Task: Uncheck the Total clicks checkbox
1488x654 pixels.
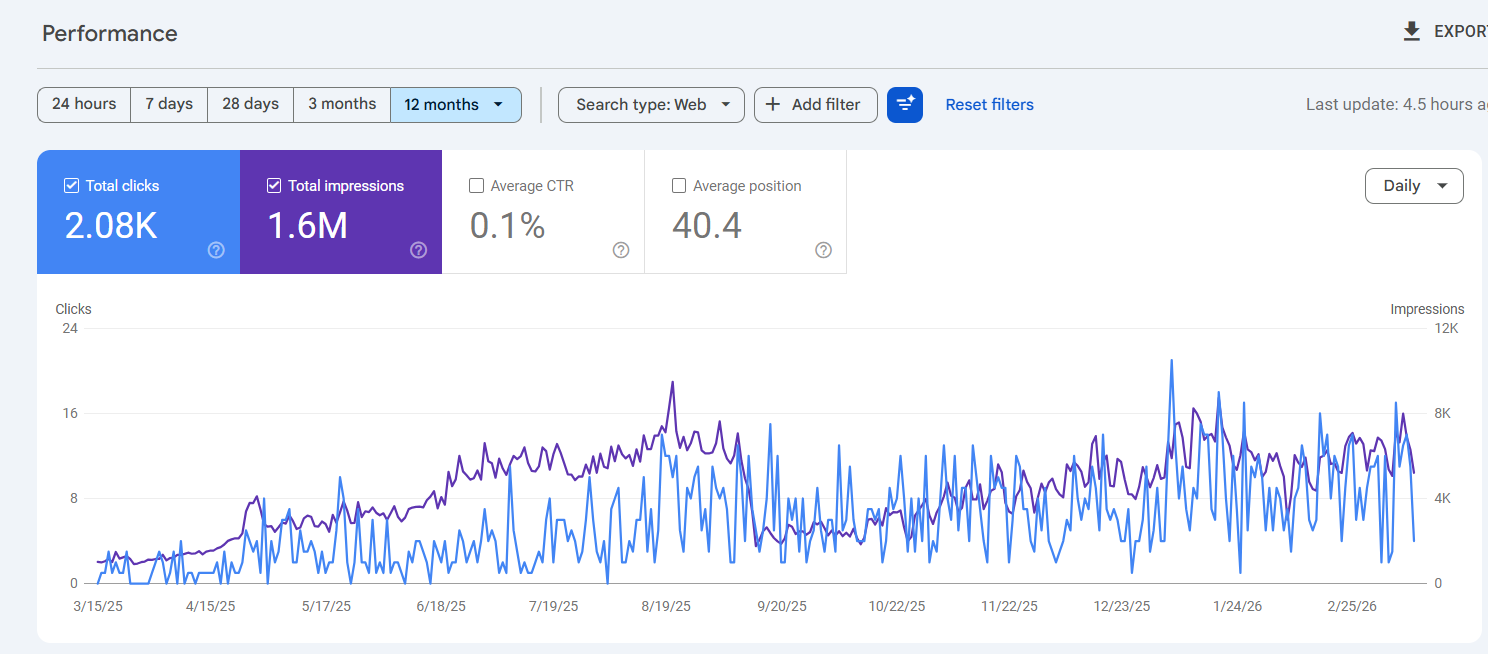Action: (x=72, y=186)
